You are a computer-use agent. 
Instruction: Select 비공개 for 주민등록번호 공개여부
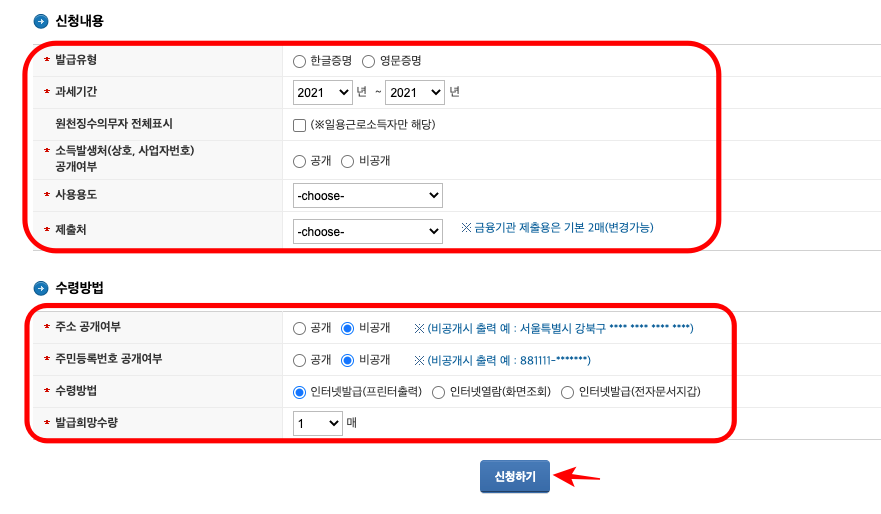pyautogui.click(x=348, y=361)
